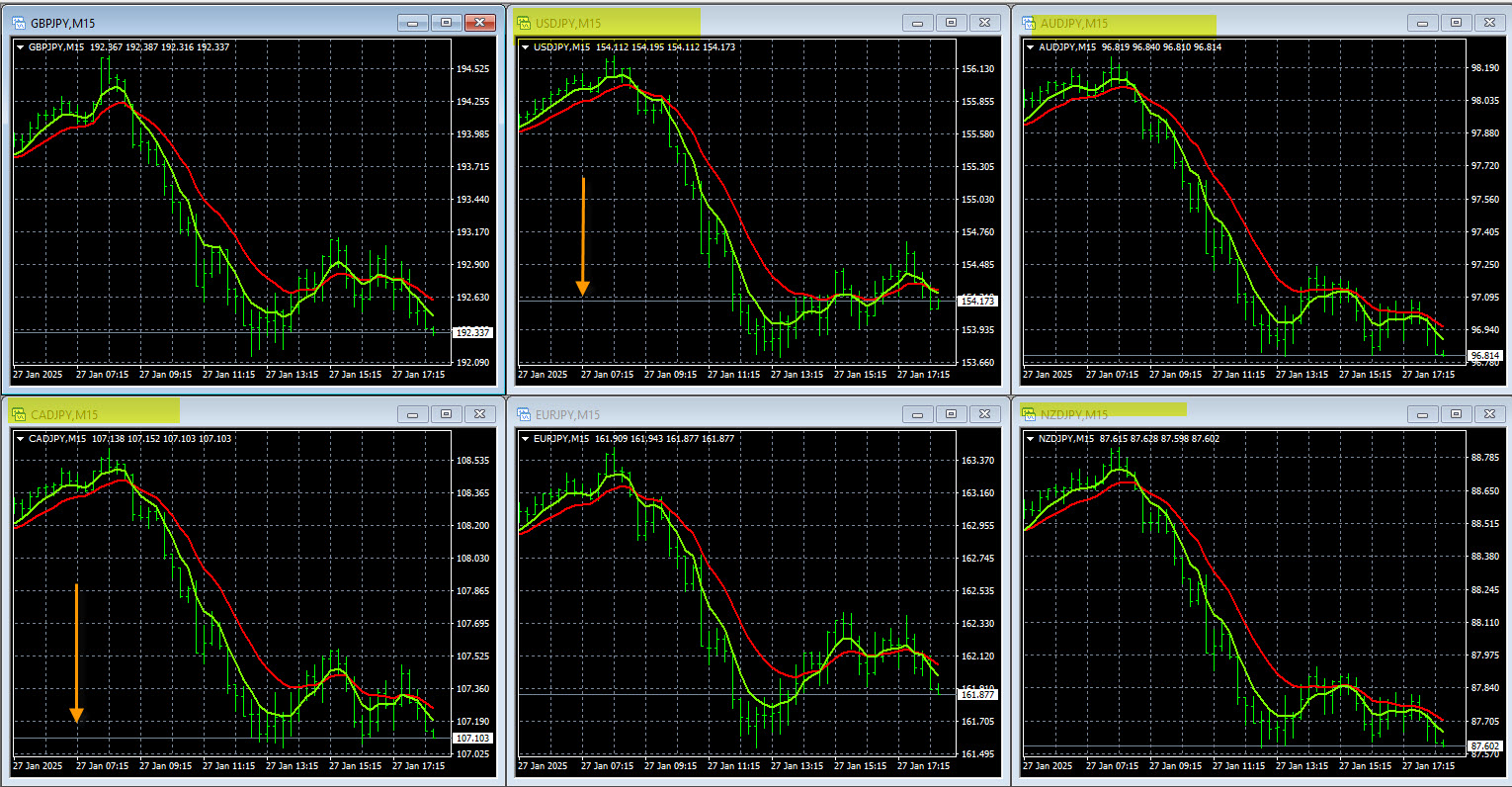
Task: Open the CADJPY window system icon
Action: click(19, 414)
